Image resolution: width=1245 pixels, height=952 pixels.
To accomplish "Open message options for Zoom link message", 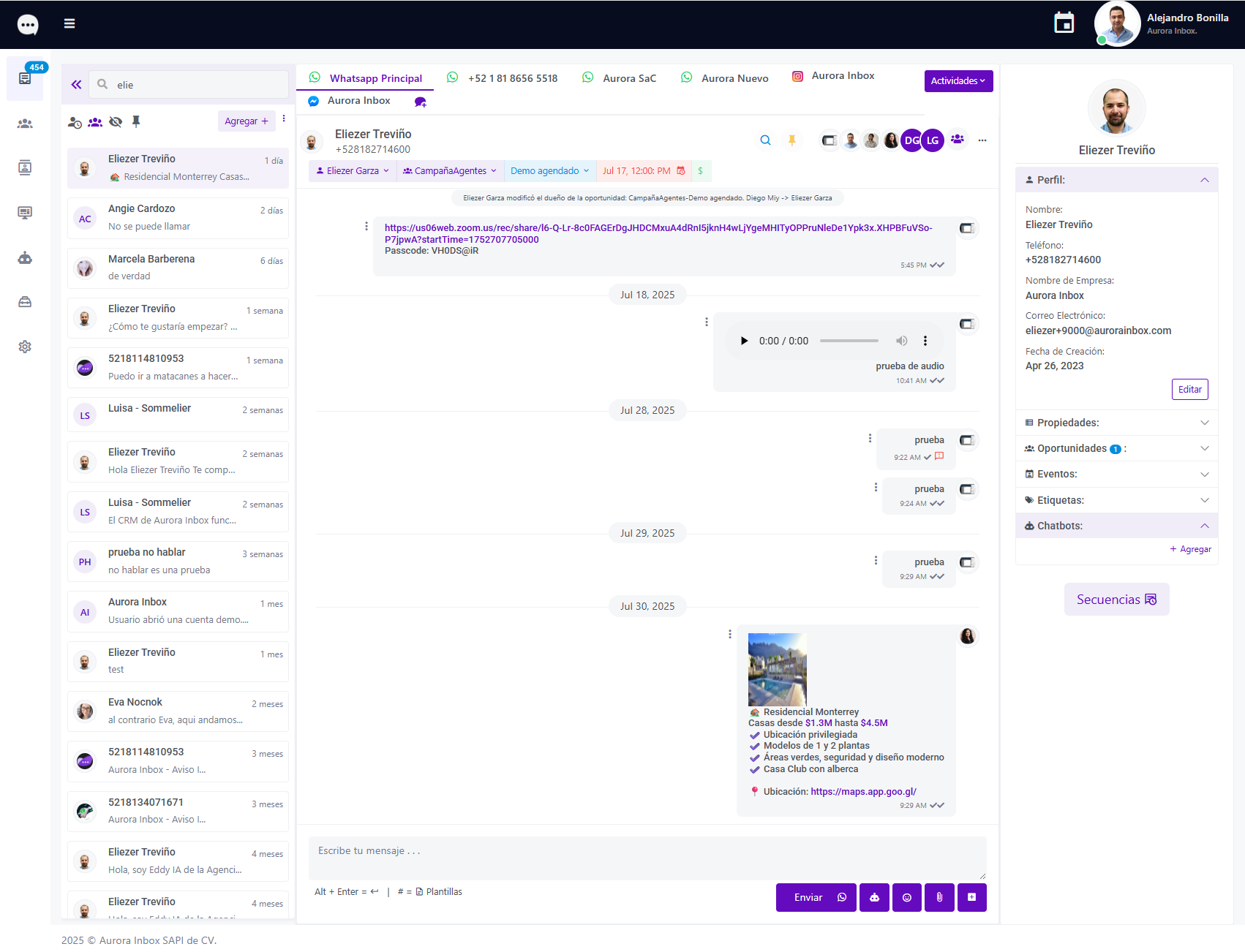I will [366, 227].
